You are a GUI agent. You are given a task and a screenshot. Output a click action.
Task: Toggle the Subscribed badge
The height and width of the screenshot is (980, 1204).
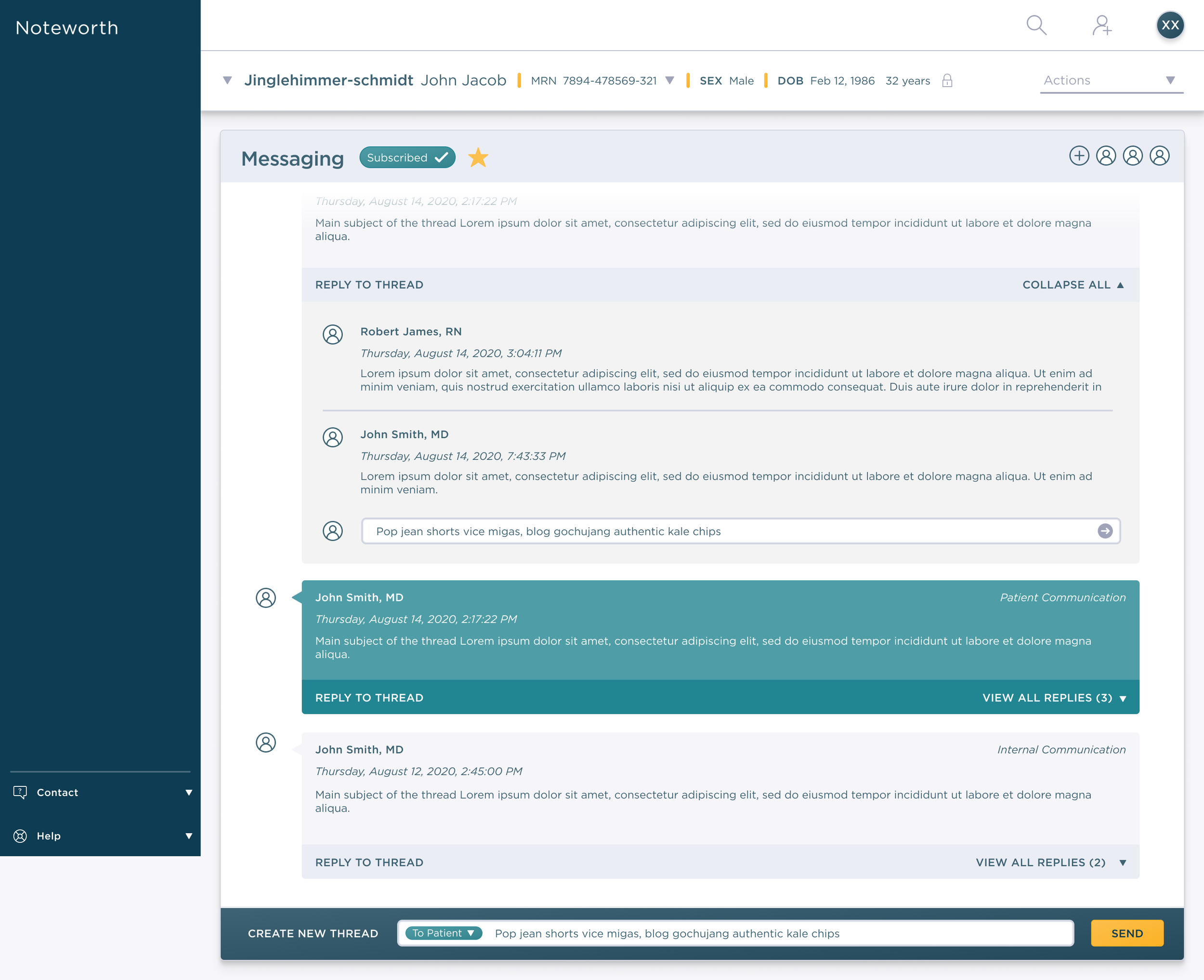[x=407, y=157]
